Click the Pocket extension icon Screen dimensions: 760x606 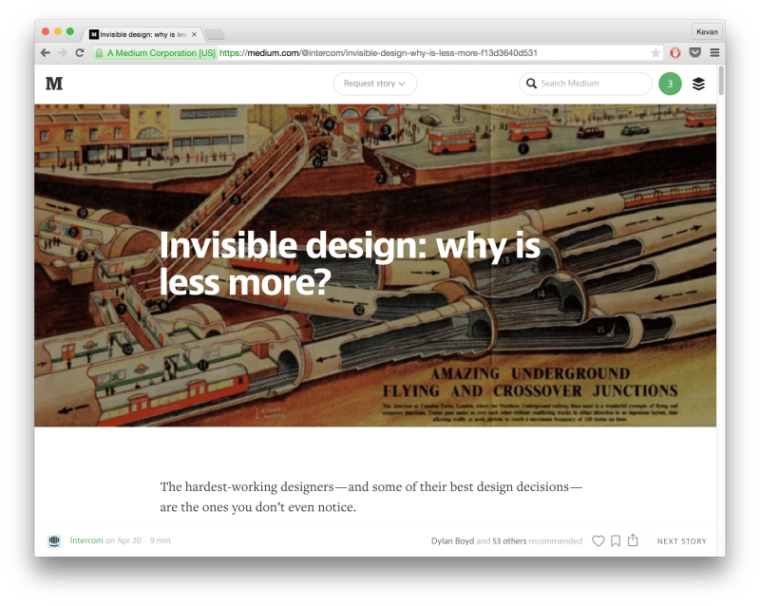(x=695, y=53)
